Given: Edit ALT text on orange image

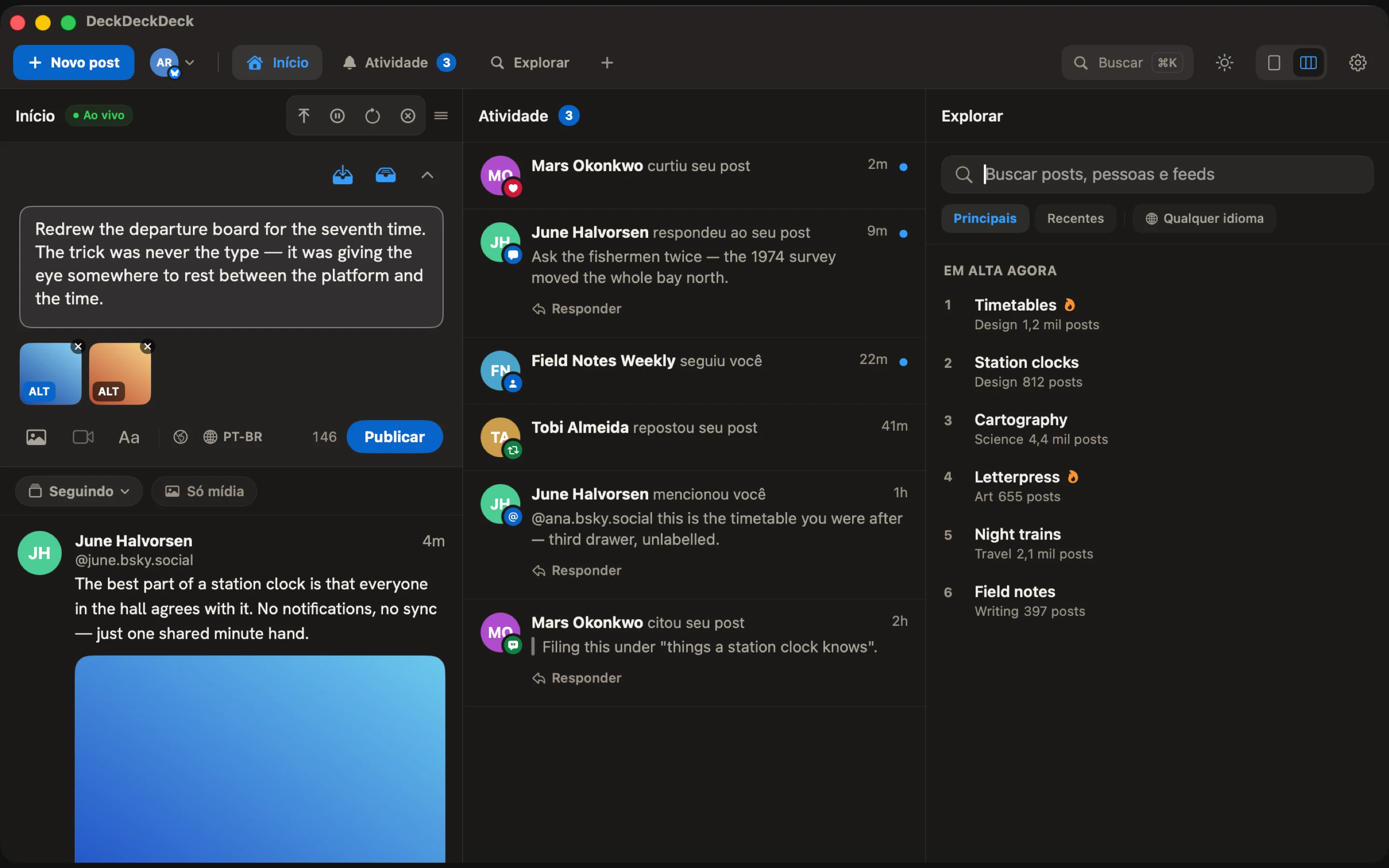Looking at the screenshot, I should pyautogui.click(x=109, y=392).
